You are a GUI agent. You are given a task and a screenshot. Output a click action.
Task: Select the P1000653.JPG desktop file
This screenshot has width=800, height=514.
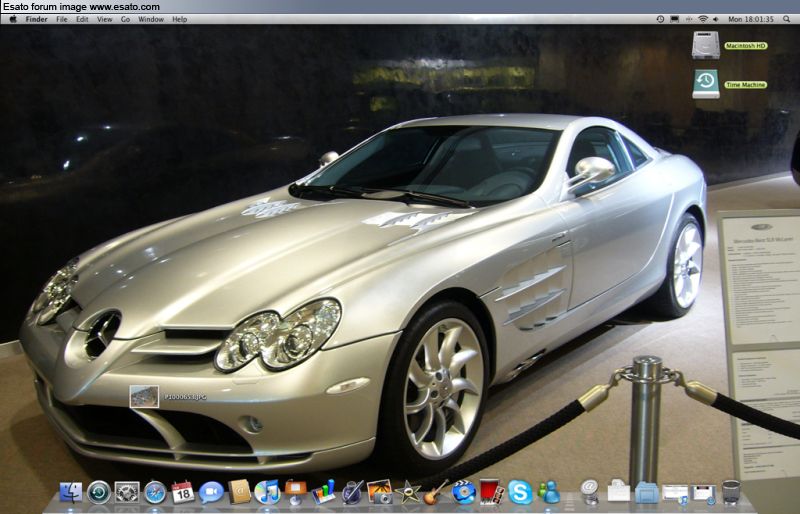coord(144,397)
